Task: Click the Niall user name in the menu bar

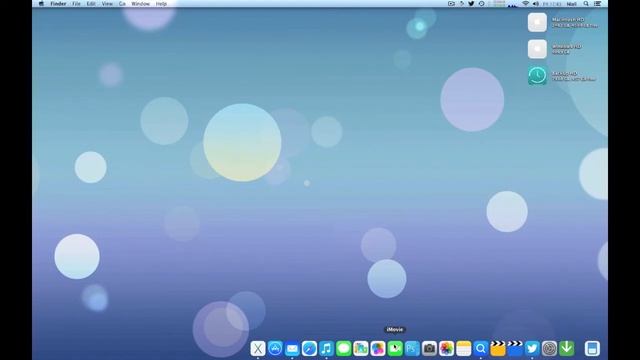Action: click(x=571, y=4)
